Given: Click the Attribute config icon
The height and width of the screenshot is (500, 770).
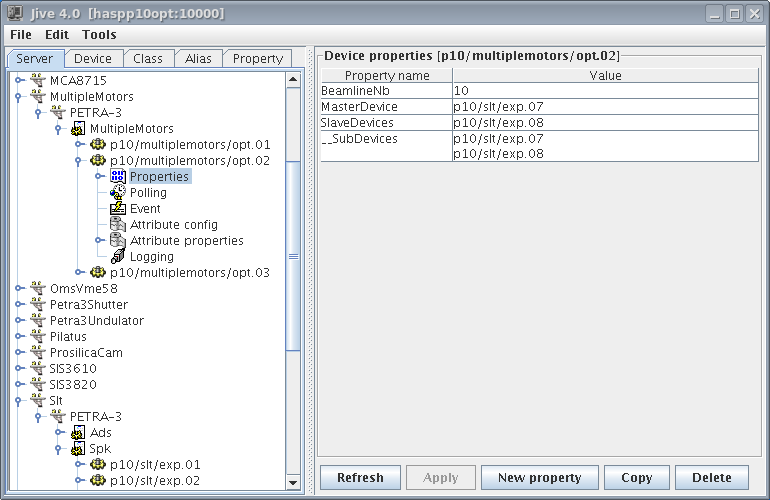Looking at the screenshot, I should coord(118,224).
